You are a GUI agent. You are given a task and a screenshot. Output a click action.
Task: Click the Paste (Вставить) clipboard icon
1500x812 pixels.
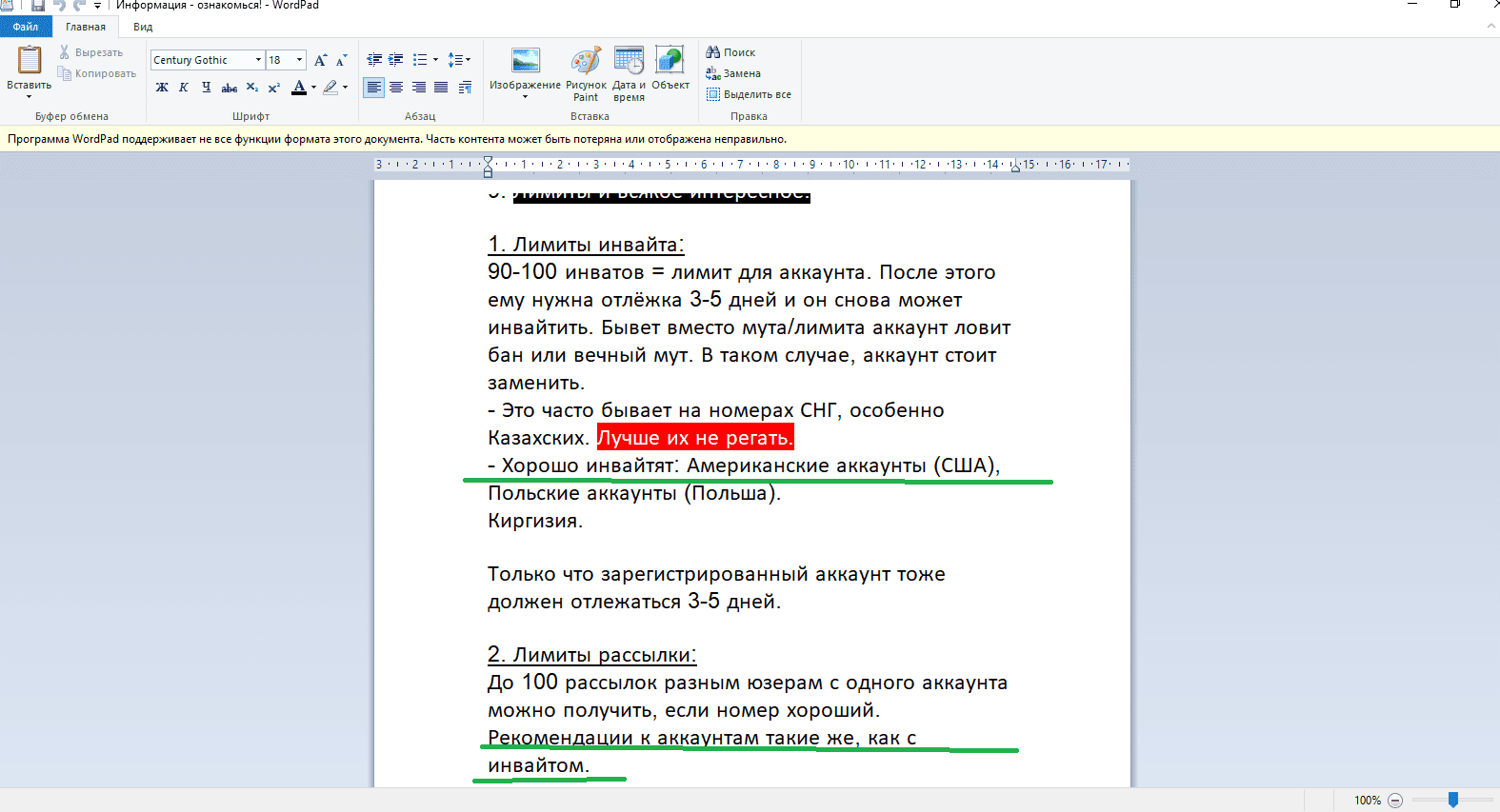point(30,61)
